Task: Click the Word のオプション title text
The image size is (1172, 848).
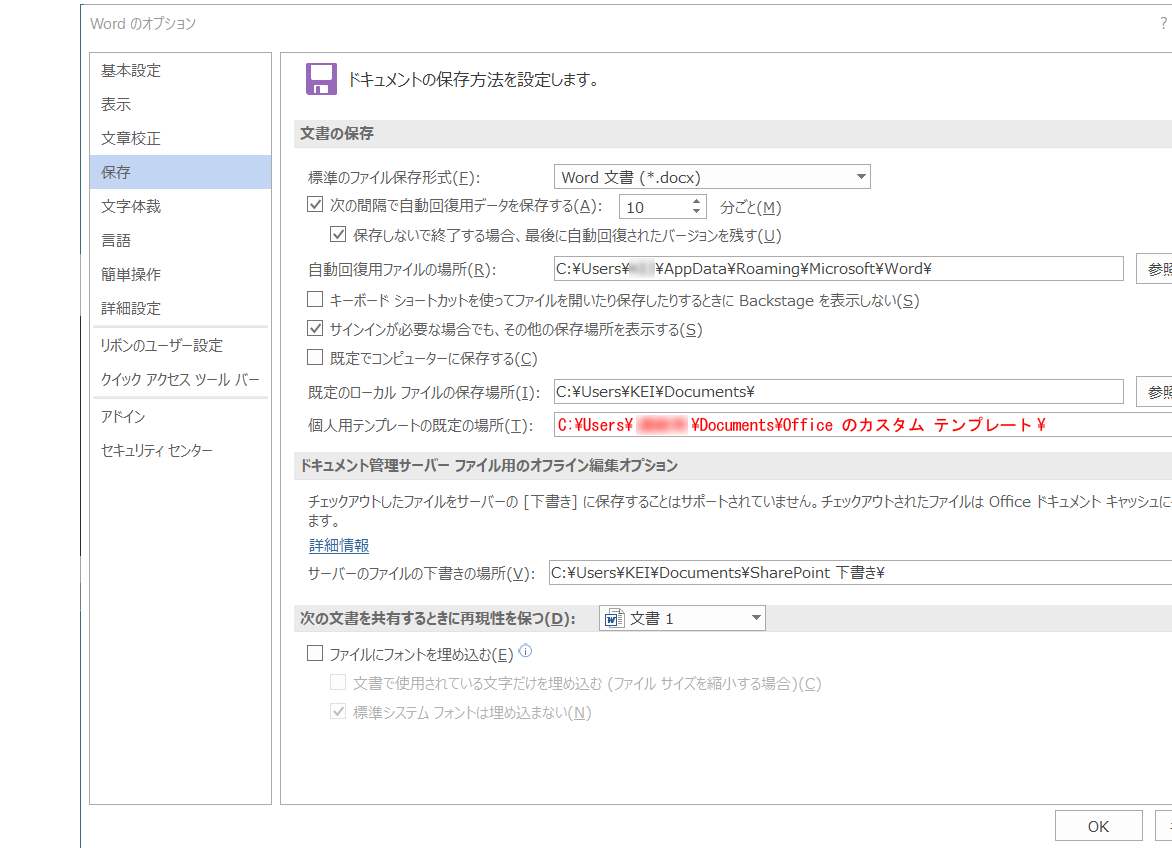Action: (143, 24)
